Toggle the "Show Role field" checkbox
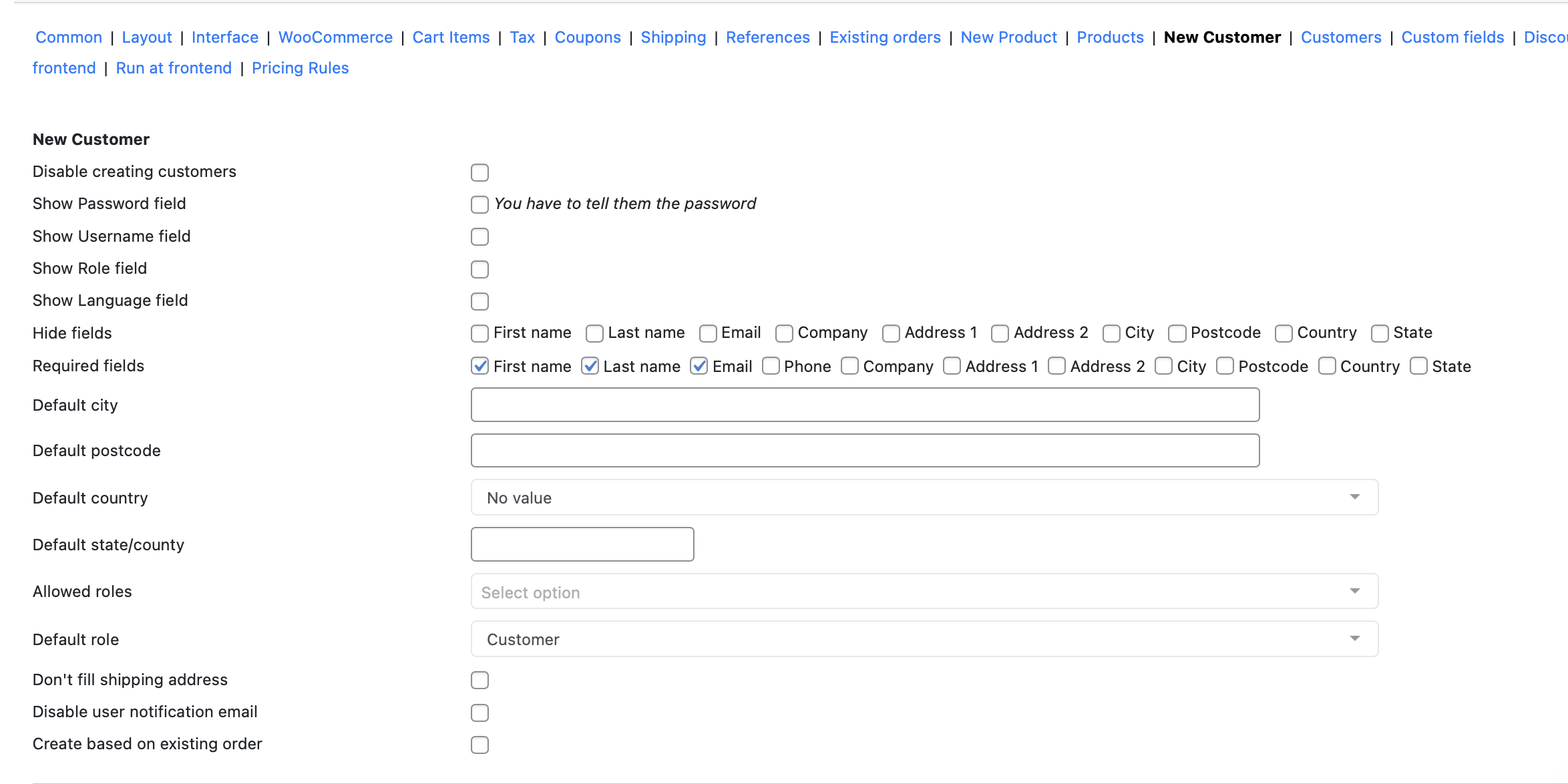The height and width of the screenshot is (784, 1568). point(479,269)
